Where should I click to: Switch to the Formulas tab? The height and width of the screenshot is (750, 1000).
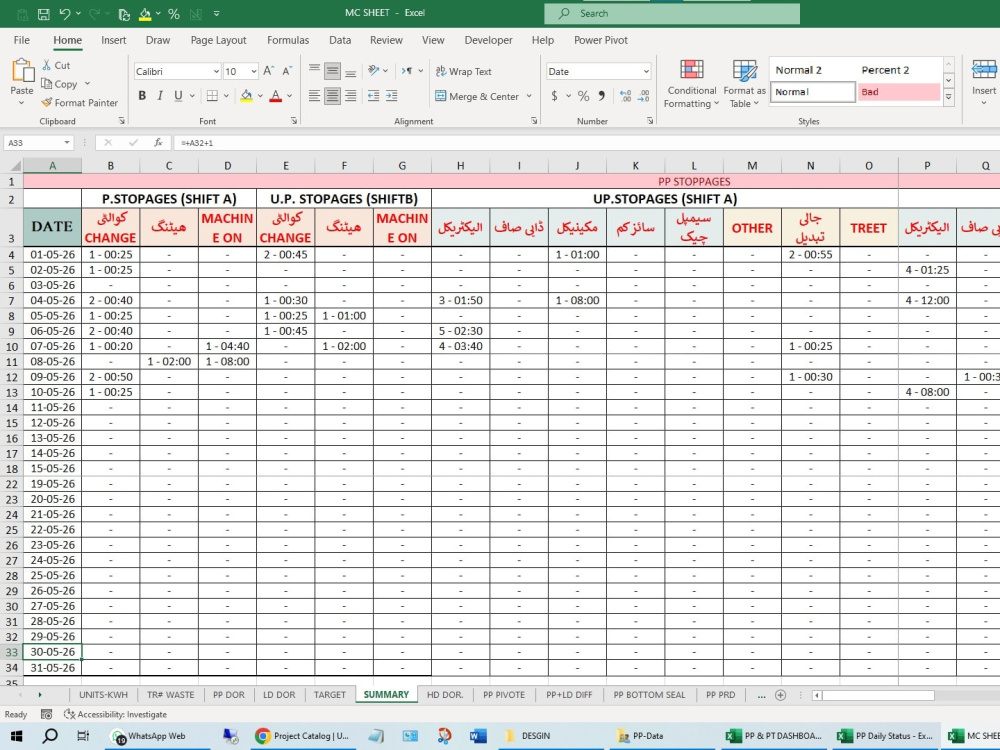288,40
